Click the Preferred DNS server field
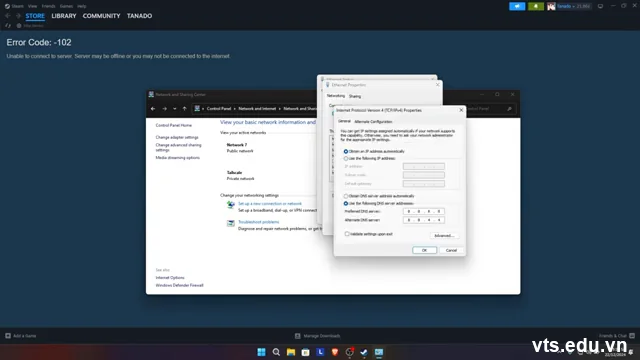The width and height of the screenshot is (640, 360). click(x=424, y=211)
